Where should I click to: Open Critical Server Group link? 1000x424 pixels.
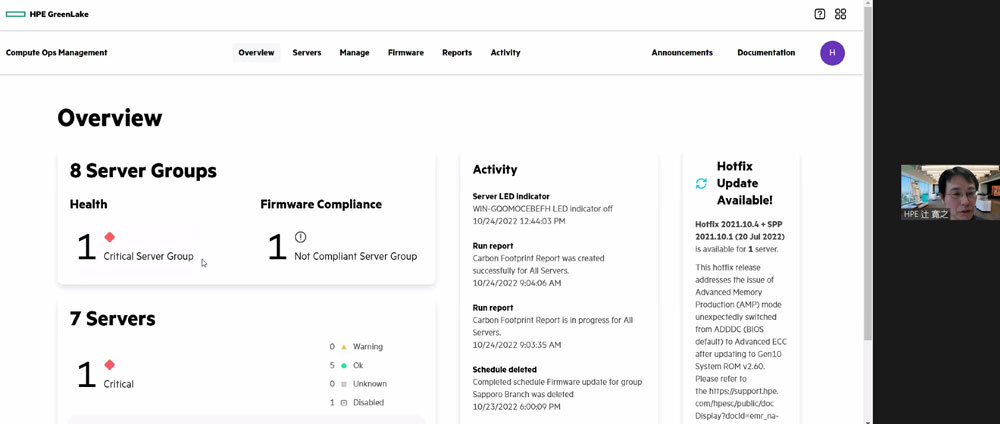click(x=149, y=256)
